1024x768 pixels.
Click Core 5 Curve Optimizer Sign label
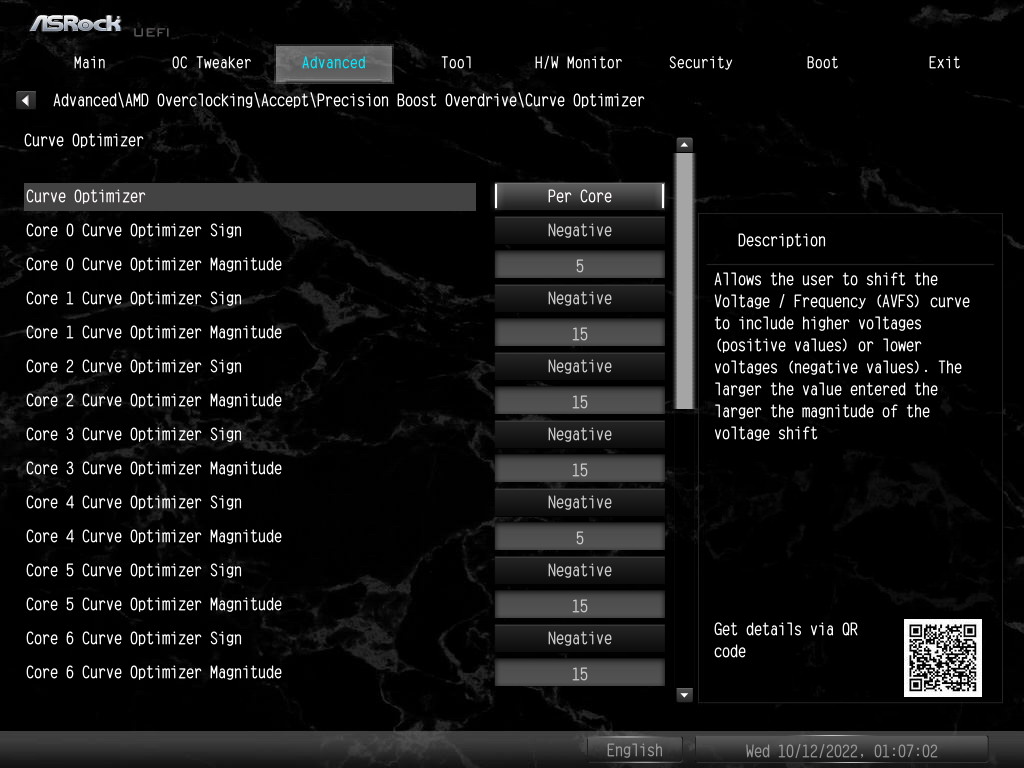(x=134, y=570)
